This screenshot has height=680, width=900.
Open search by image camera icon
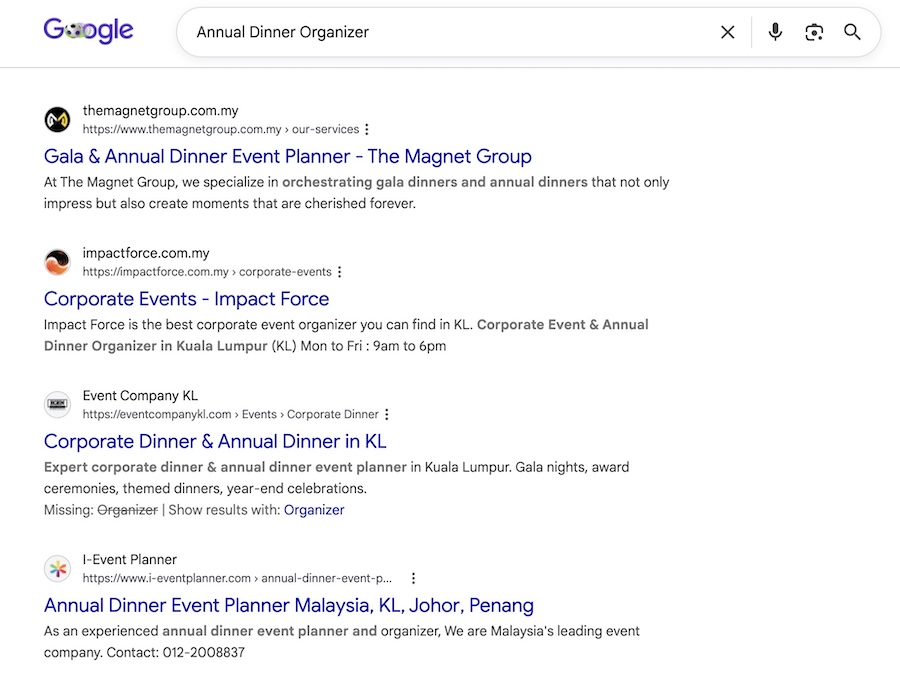tap(814, 32)
